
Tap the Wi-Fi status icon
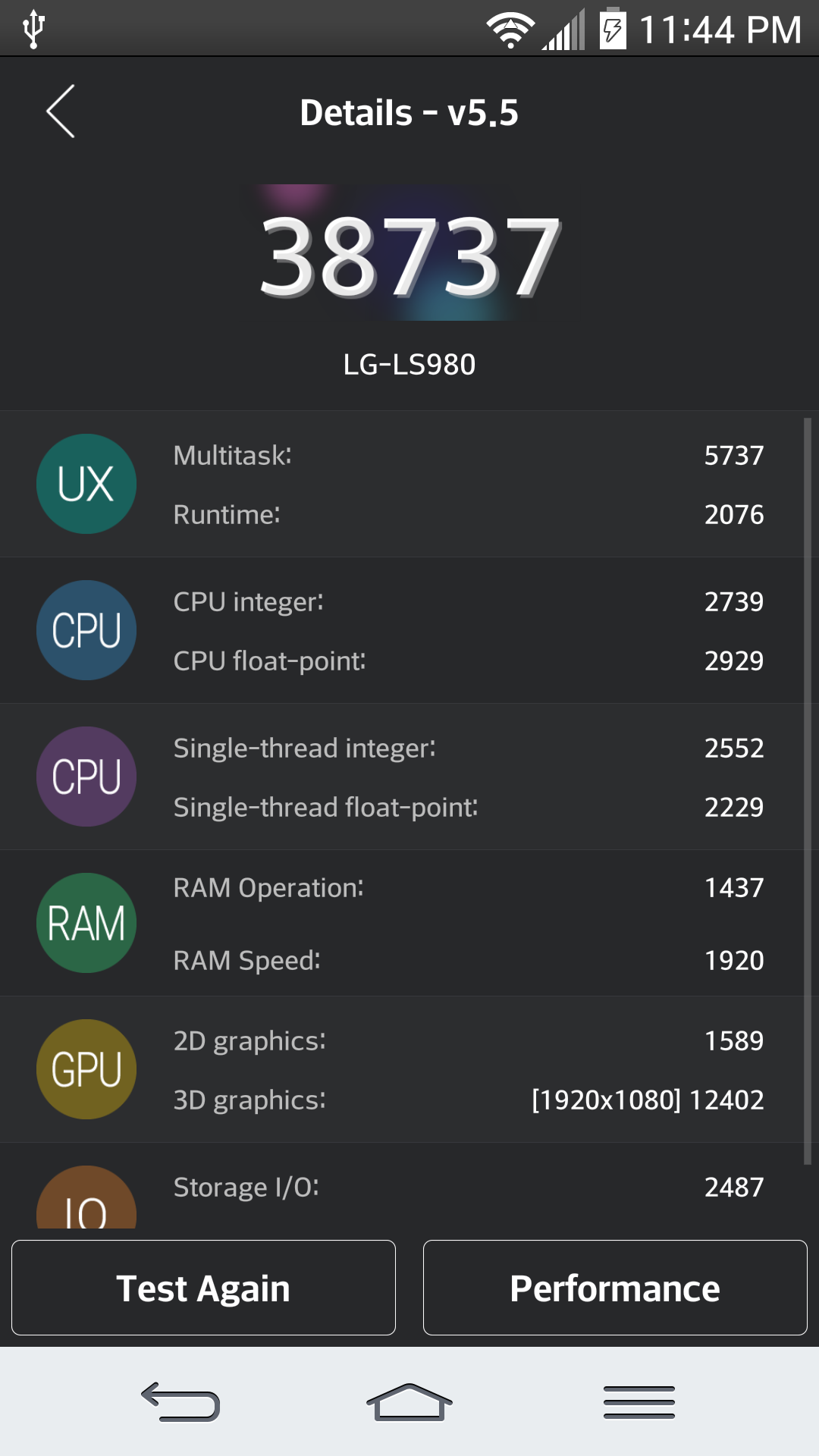510,28
